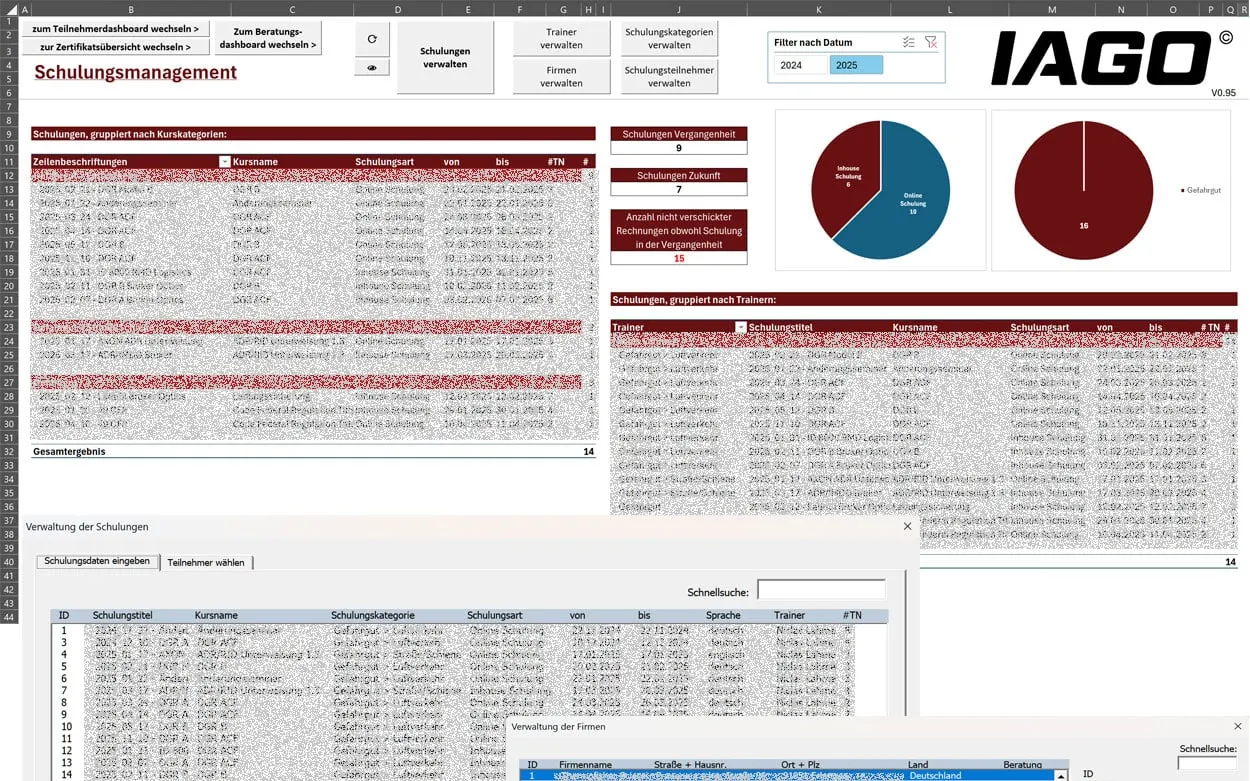Click the IAGO logo

point(1100,58)
